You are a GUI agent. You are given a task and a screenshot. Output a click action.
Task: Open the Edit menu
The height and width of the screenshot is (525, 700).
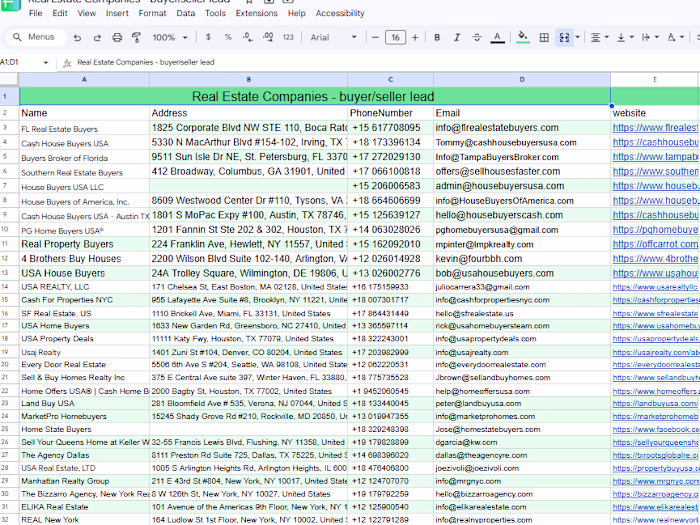(60, 13)
